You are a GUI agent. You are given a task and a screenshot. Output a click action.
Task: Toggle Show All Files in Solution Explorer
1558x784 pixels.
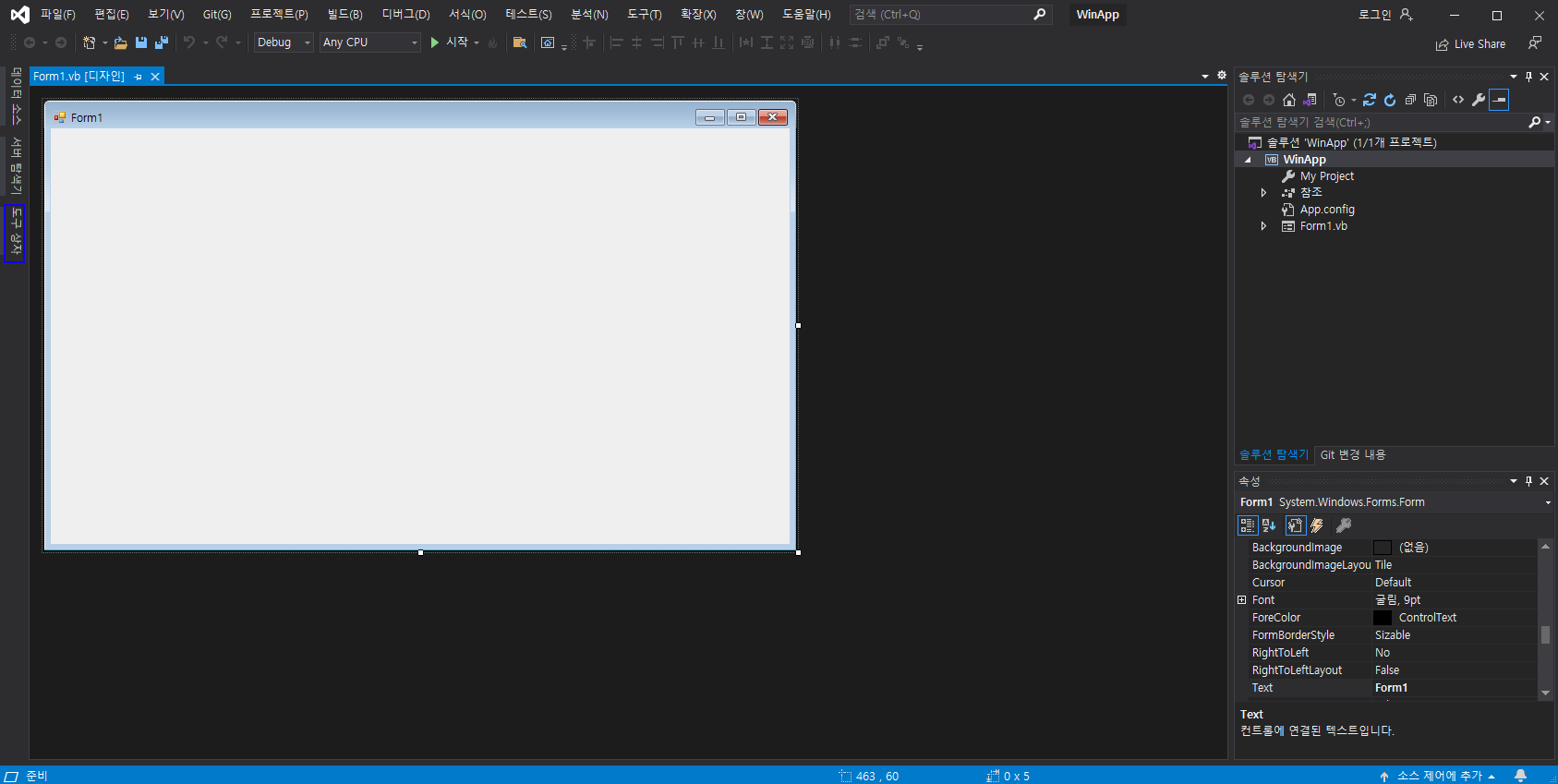[x=1431, y=100]
